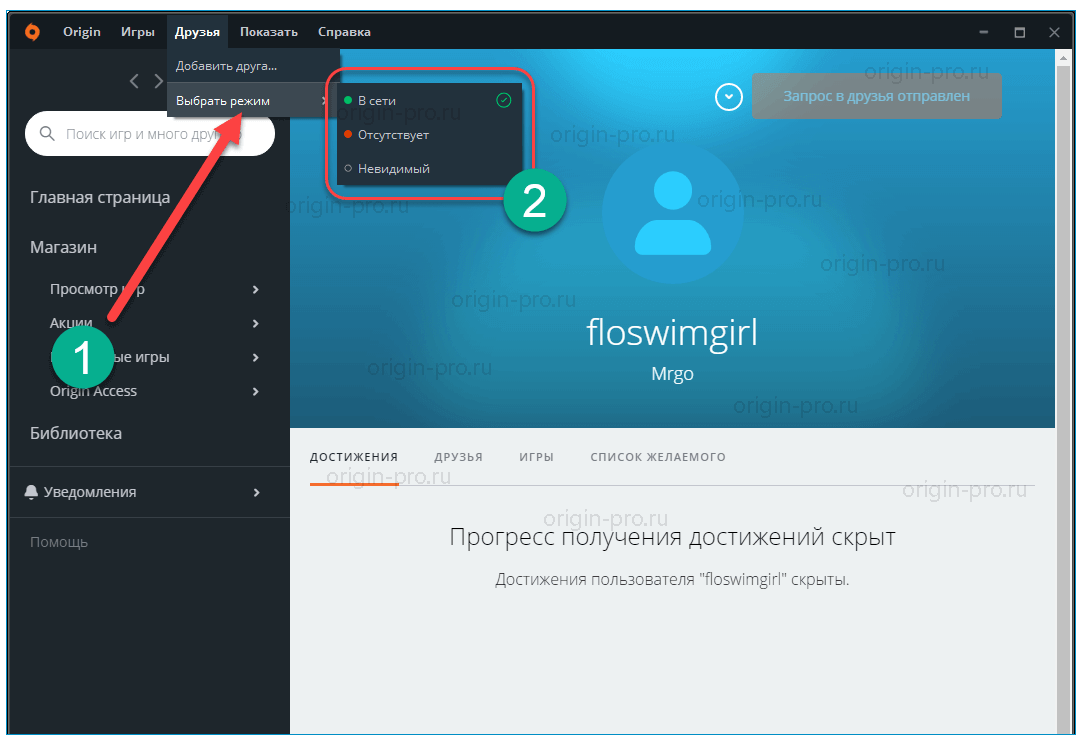Screen dimensions: 1083x741
Task: Open the Помощь link
Action: coord(59,542)
